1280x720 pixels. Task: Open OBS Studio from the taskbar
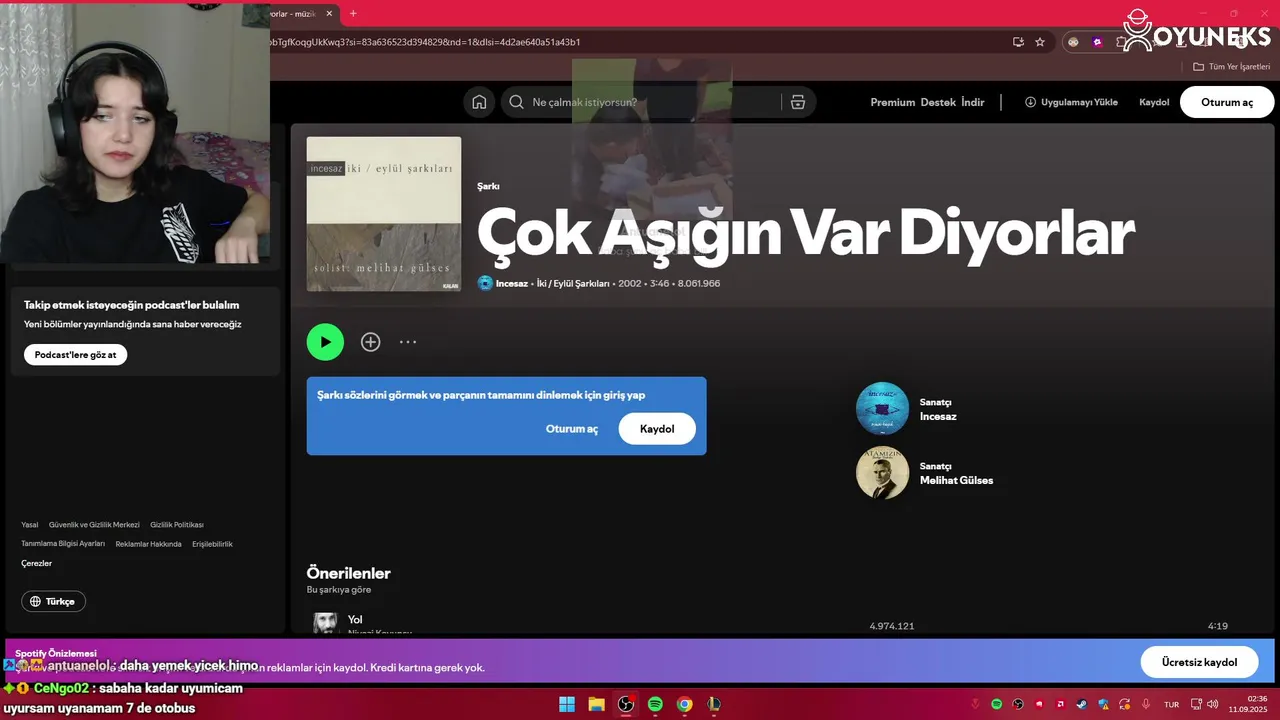click(x=626, y=704)
